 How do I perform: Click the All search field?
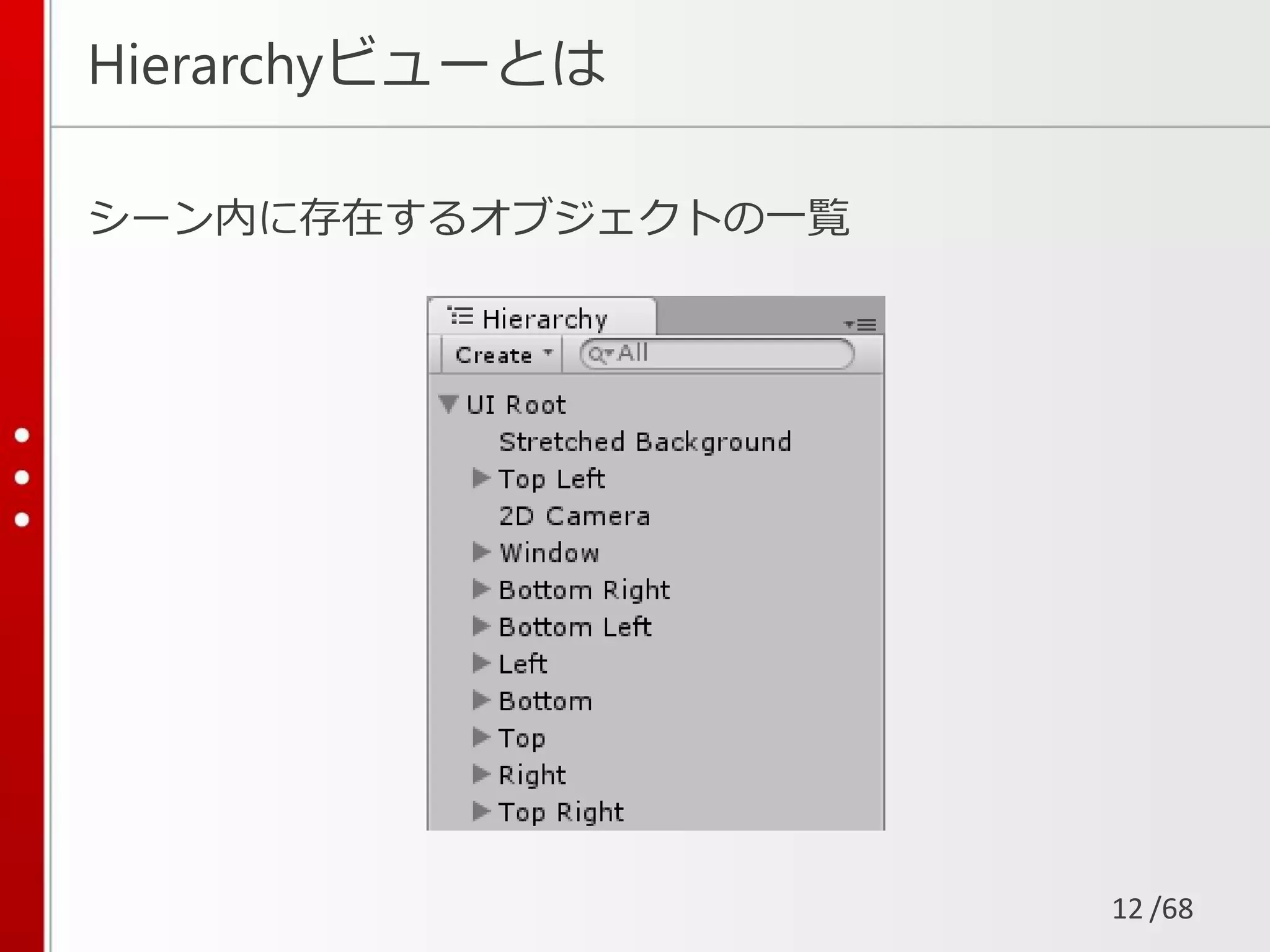[717, 354]
